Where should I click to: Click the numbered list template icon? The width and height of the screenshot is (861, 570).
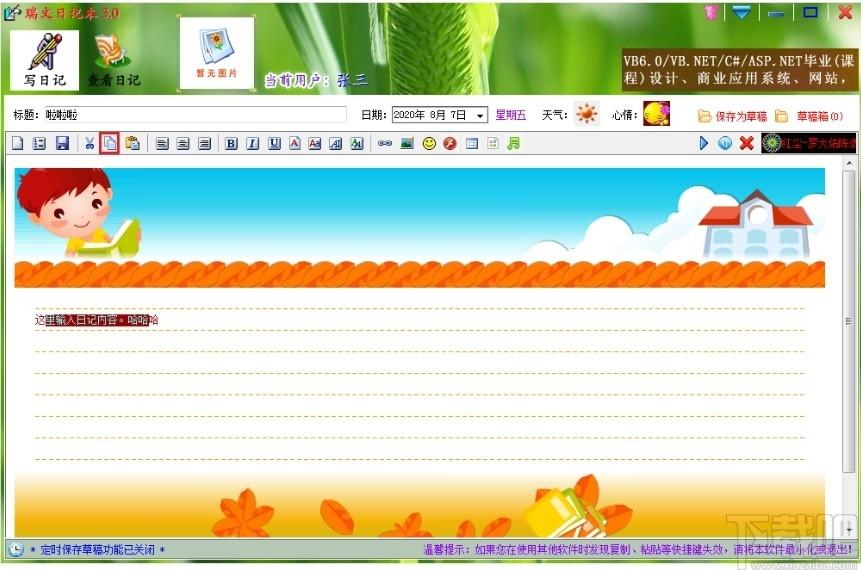[x=39, y=143]
